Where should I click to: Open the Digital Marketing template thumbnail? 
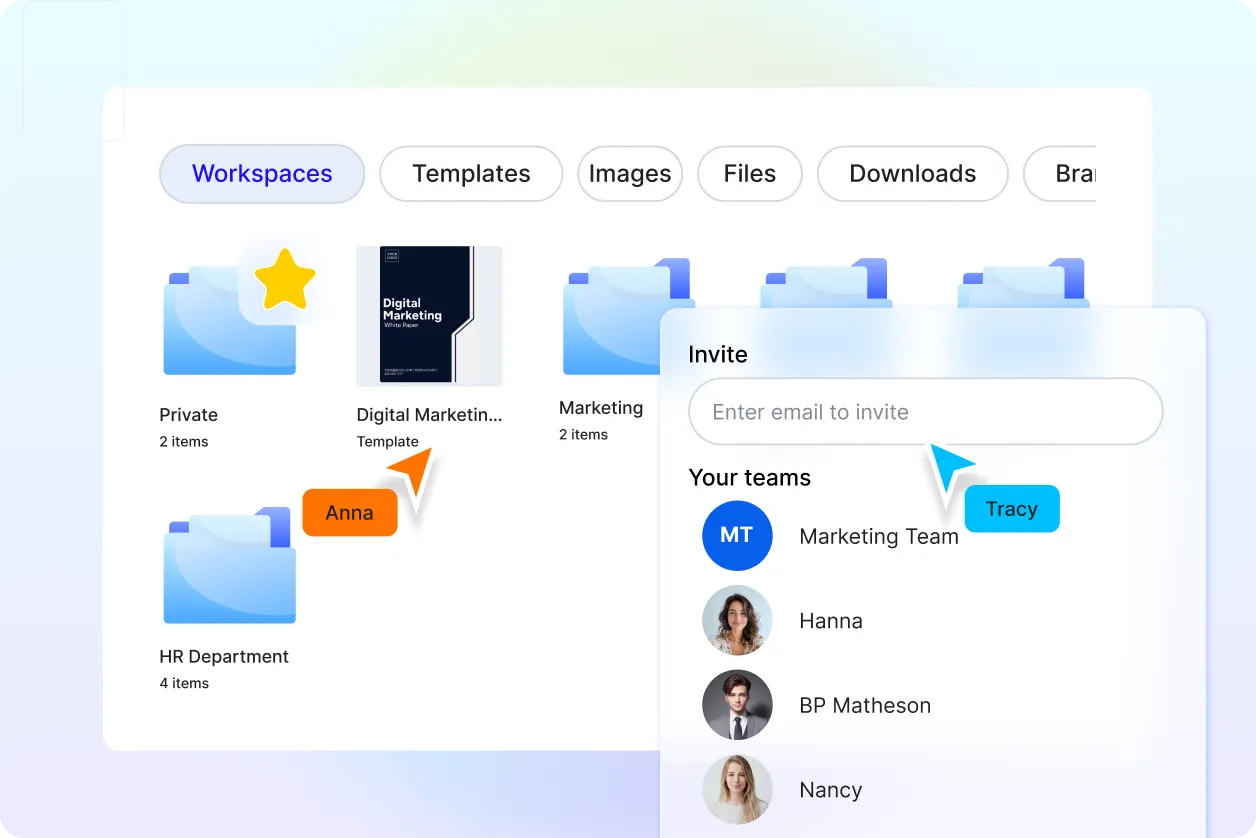pos(429,316)
